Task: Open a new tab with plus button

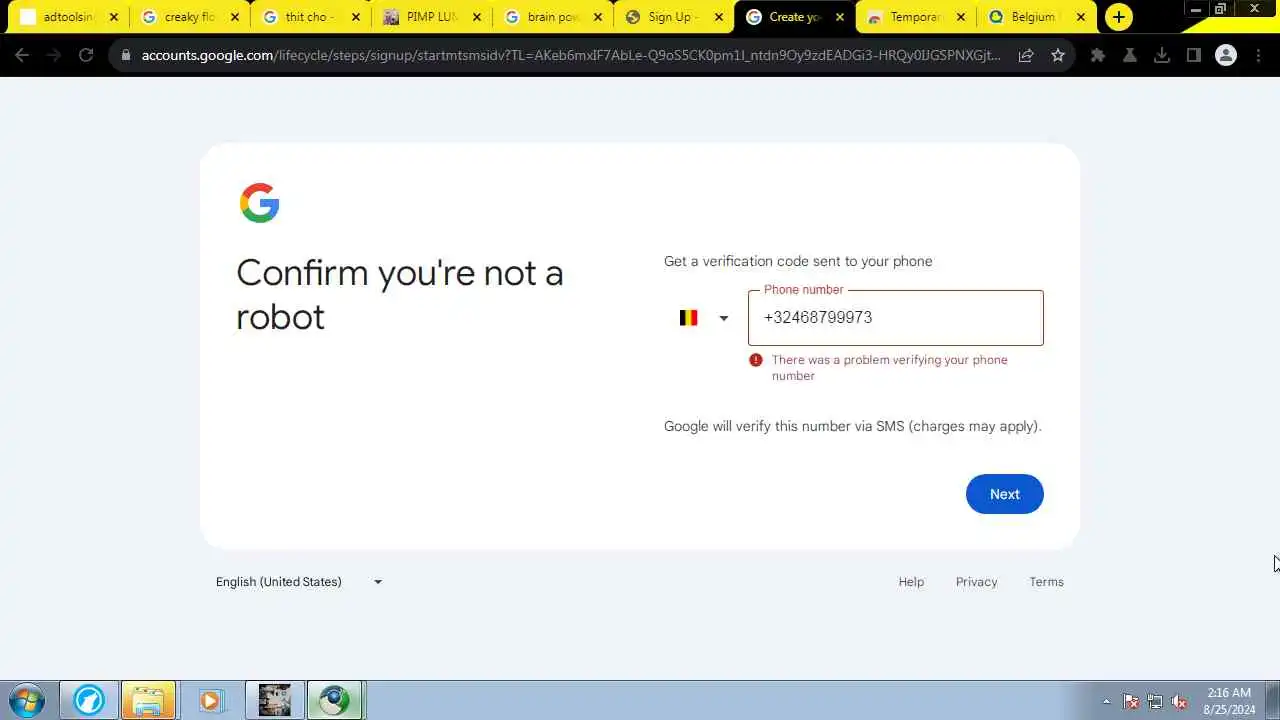Action: [x=1119, y=17]
